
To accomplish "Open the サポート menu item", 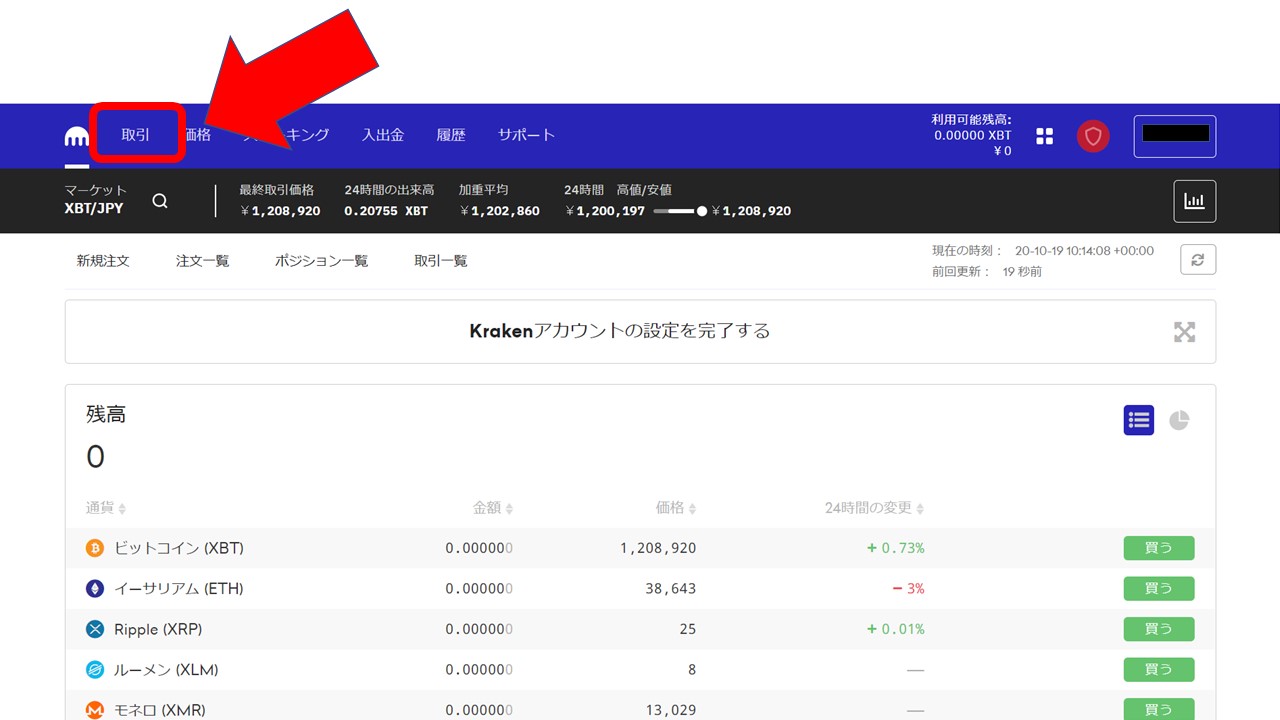I will click(526, 134).
